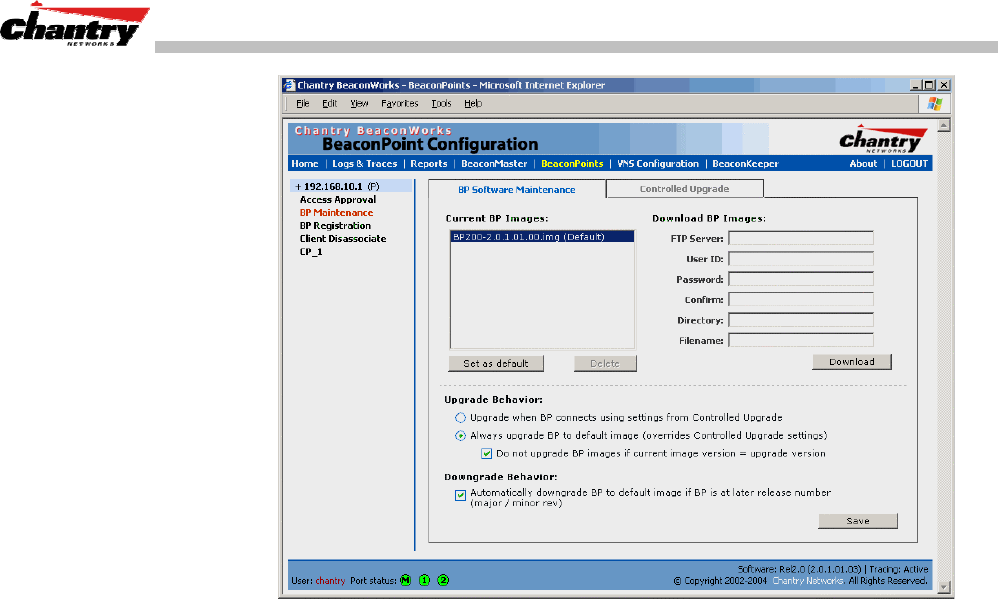Image resolution: width=998 pixels, height=599 pixels.
Task: Click the green port 1 status indicator
Action: pyautogui.click(x=425, y=580)
